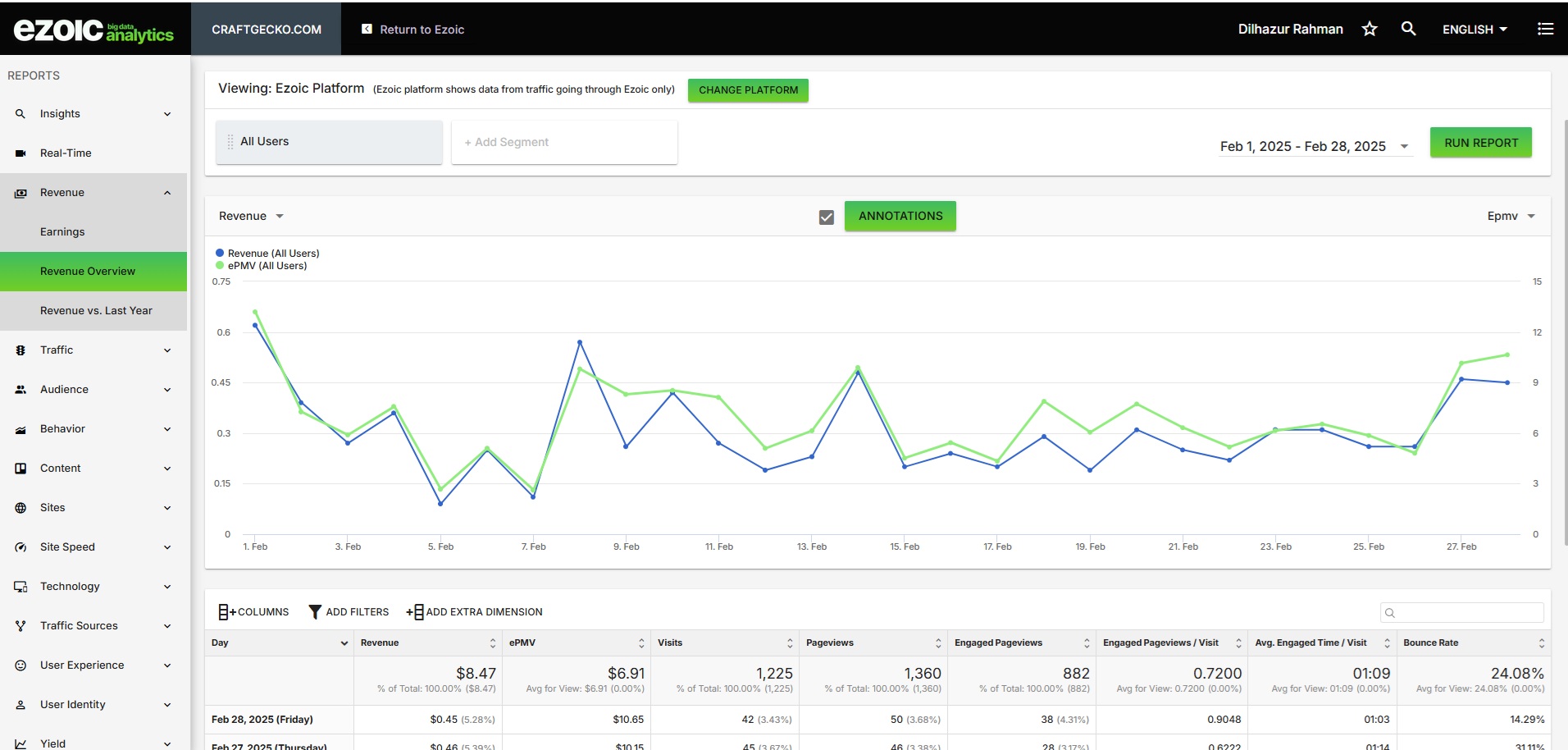Click the Content book icon

pyautogui.click(x=21, y=469)
